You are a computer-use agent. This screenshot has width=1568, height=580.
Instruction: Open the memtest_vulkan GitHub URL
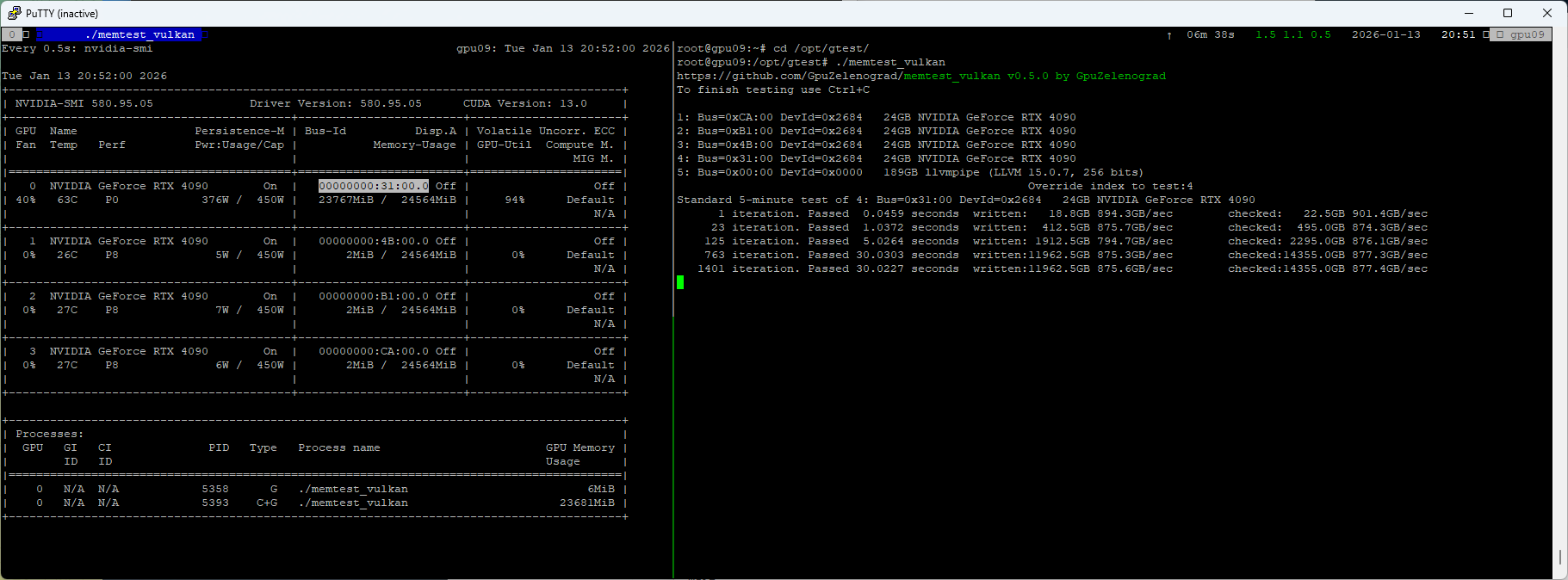921,76
